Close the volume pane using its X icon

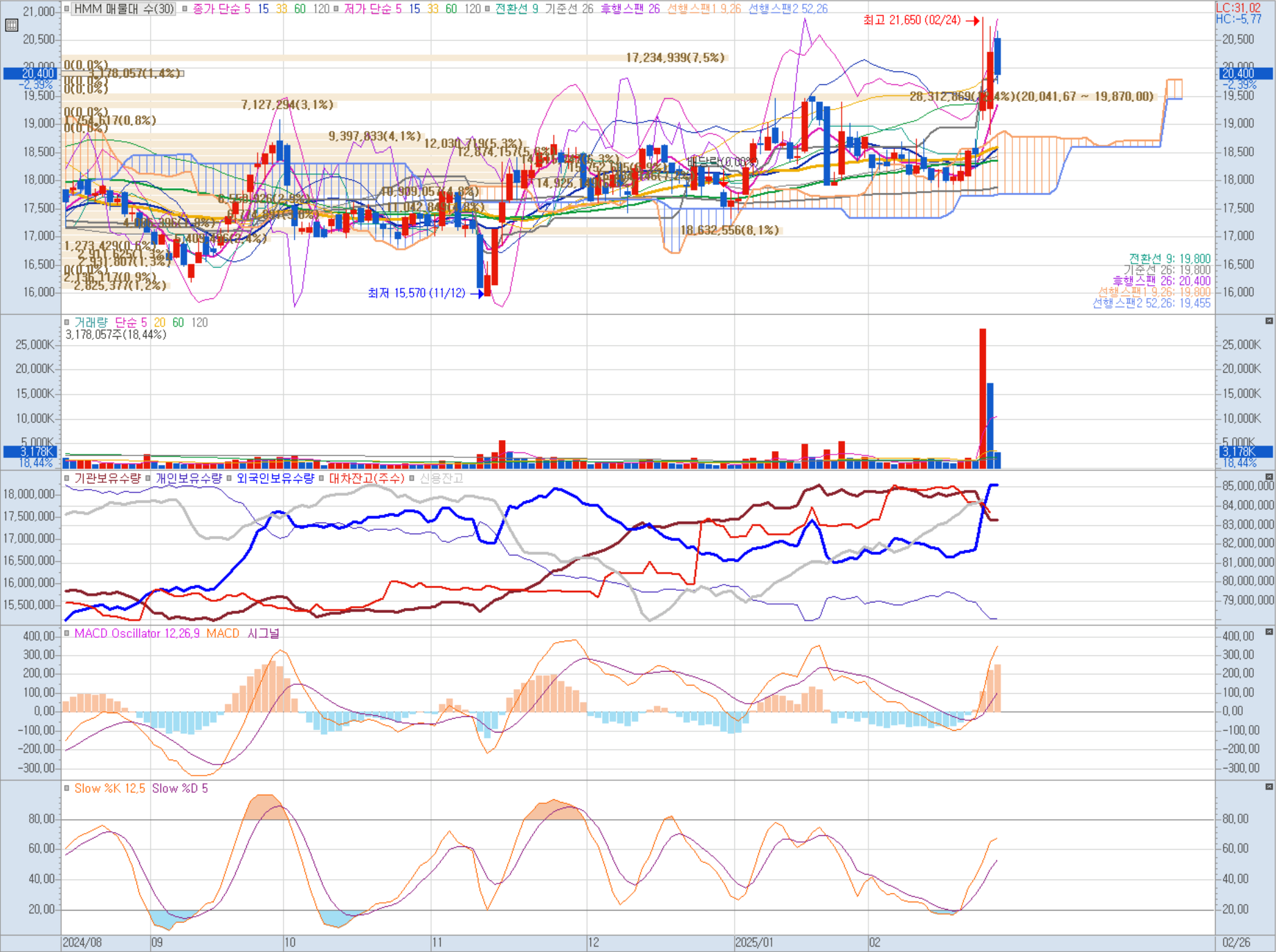1269,321
